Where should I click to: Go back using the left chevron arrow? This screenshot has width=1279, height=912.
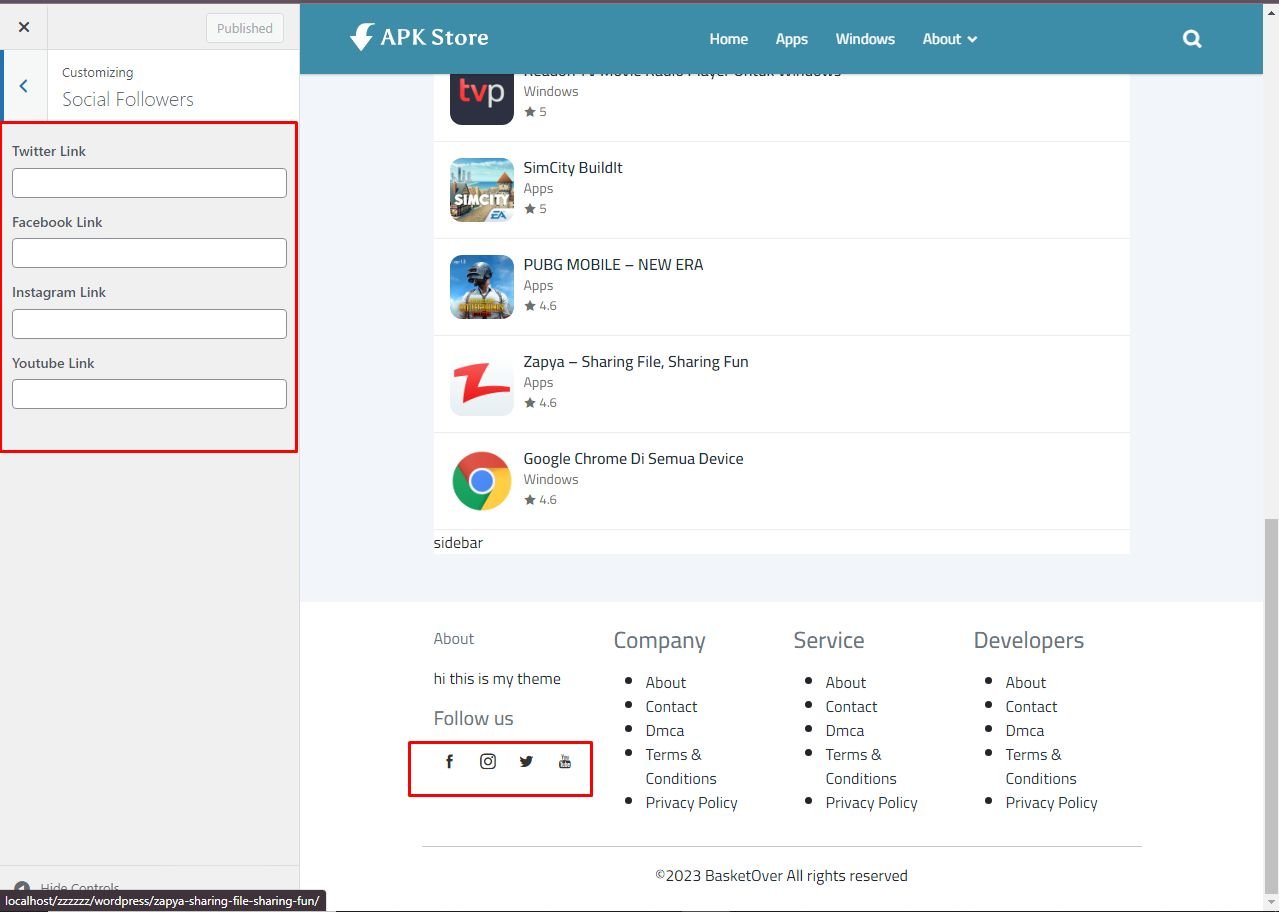point(24,86)
